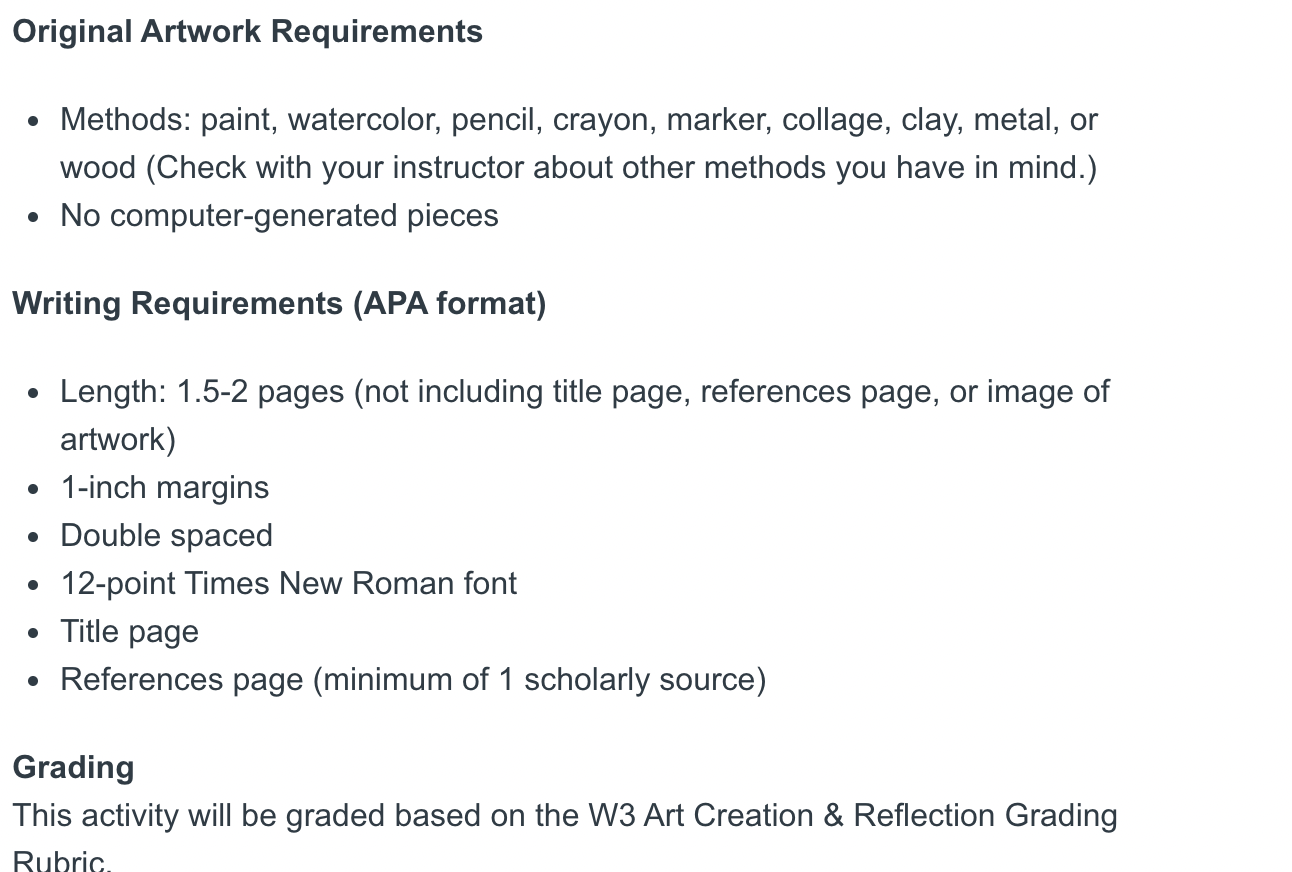The height and width of the screenshot is (872, 1292).
Task: Click the Writing Requirements (APA format) heading
Action: (279, 303)
